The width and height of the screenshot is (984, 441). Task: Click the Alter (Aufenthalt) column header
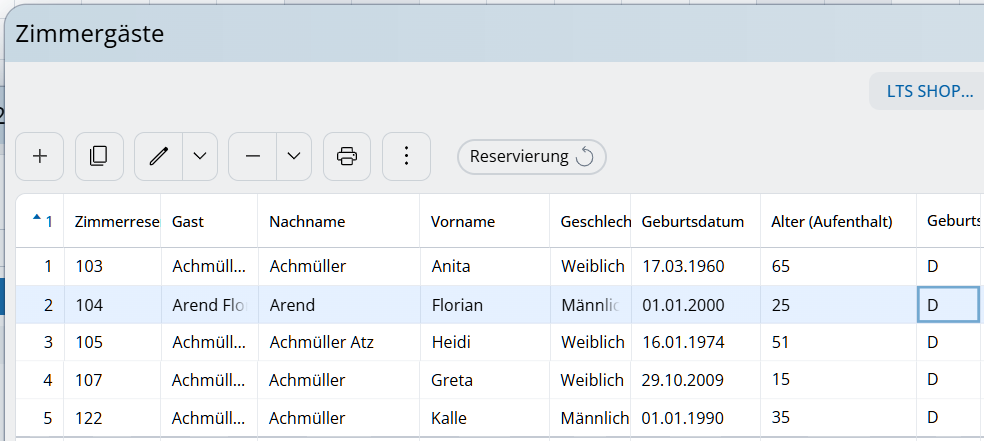coord(832,222)
